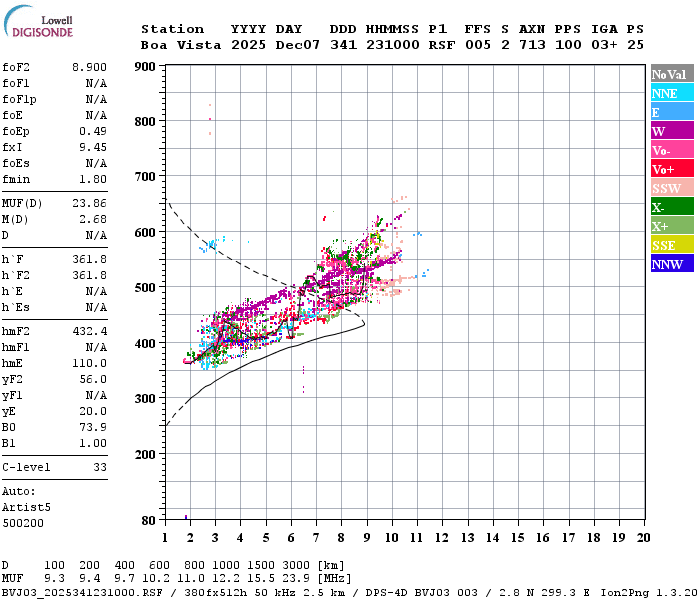Screen dimensions: 700x600
Task: Click the 500 km height axis label
Action: coord(145,288)
